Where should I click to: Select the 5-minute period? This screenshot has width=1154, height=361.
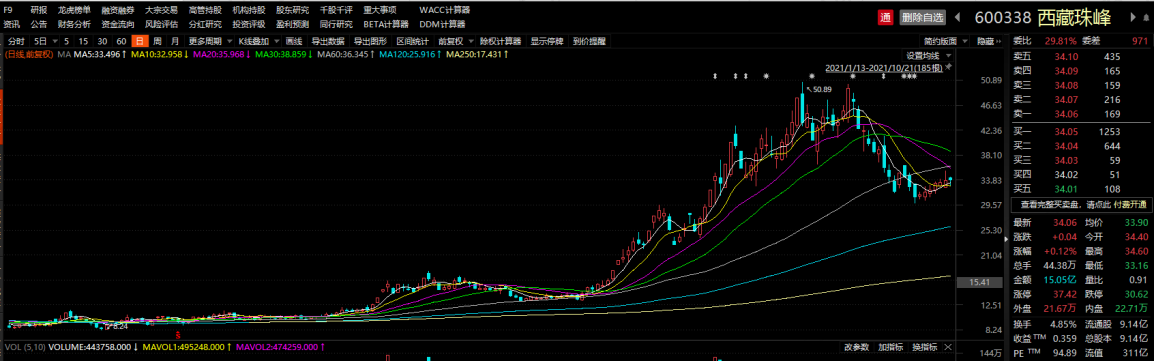pyautogui.click(x=67, y=41)
